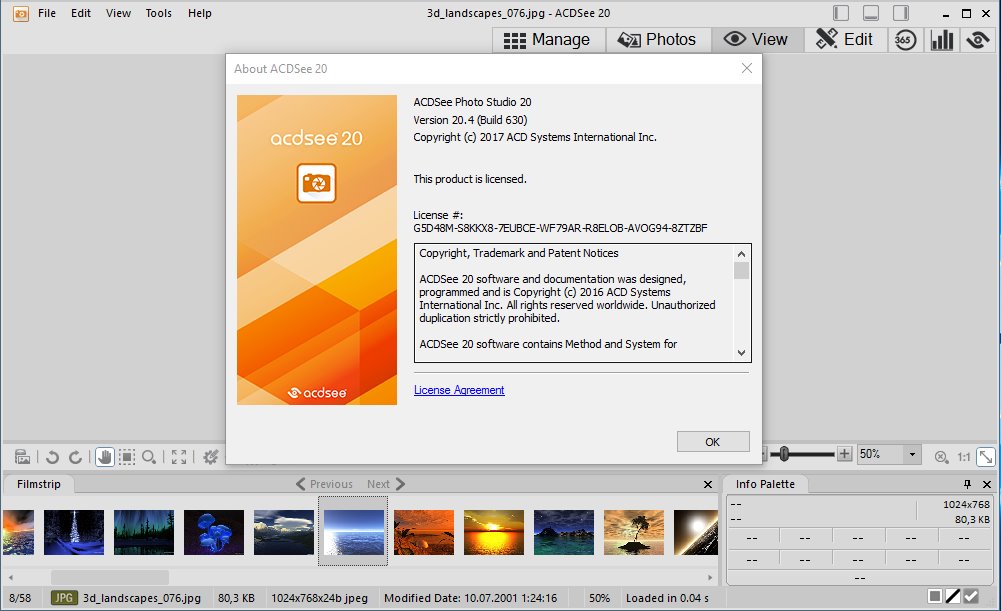Image resolution: width=1001 pixels, height=611 pixels.
Task: Switch to Manage mode
Action: 548,40
